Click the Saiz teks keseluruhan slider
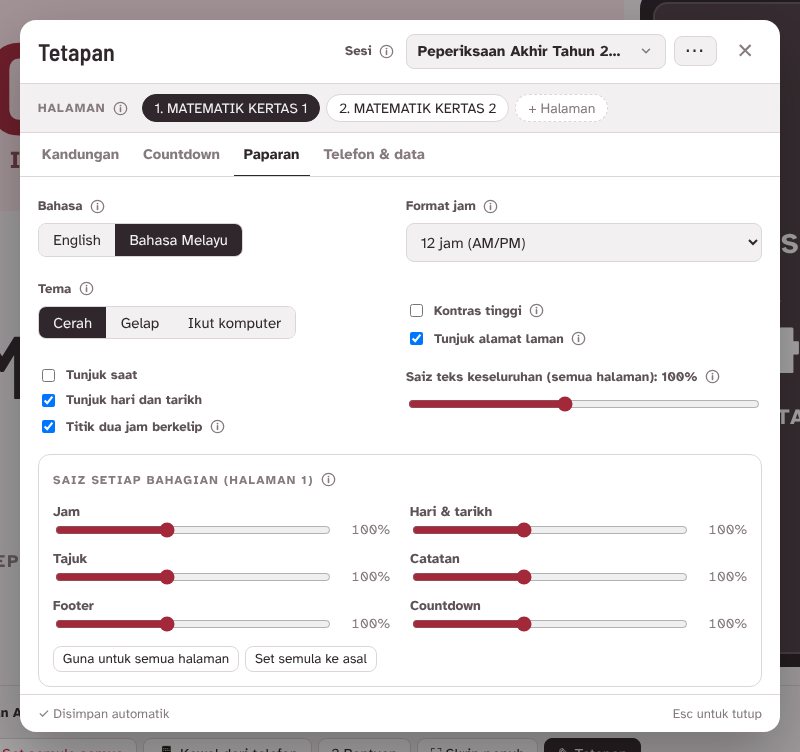The height and width of the screenshot is (752, 800). coord(584,404)
